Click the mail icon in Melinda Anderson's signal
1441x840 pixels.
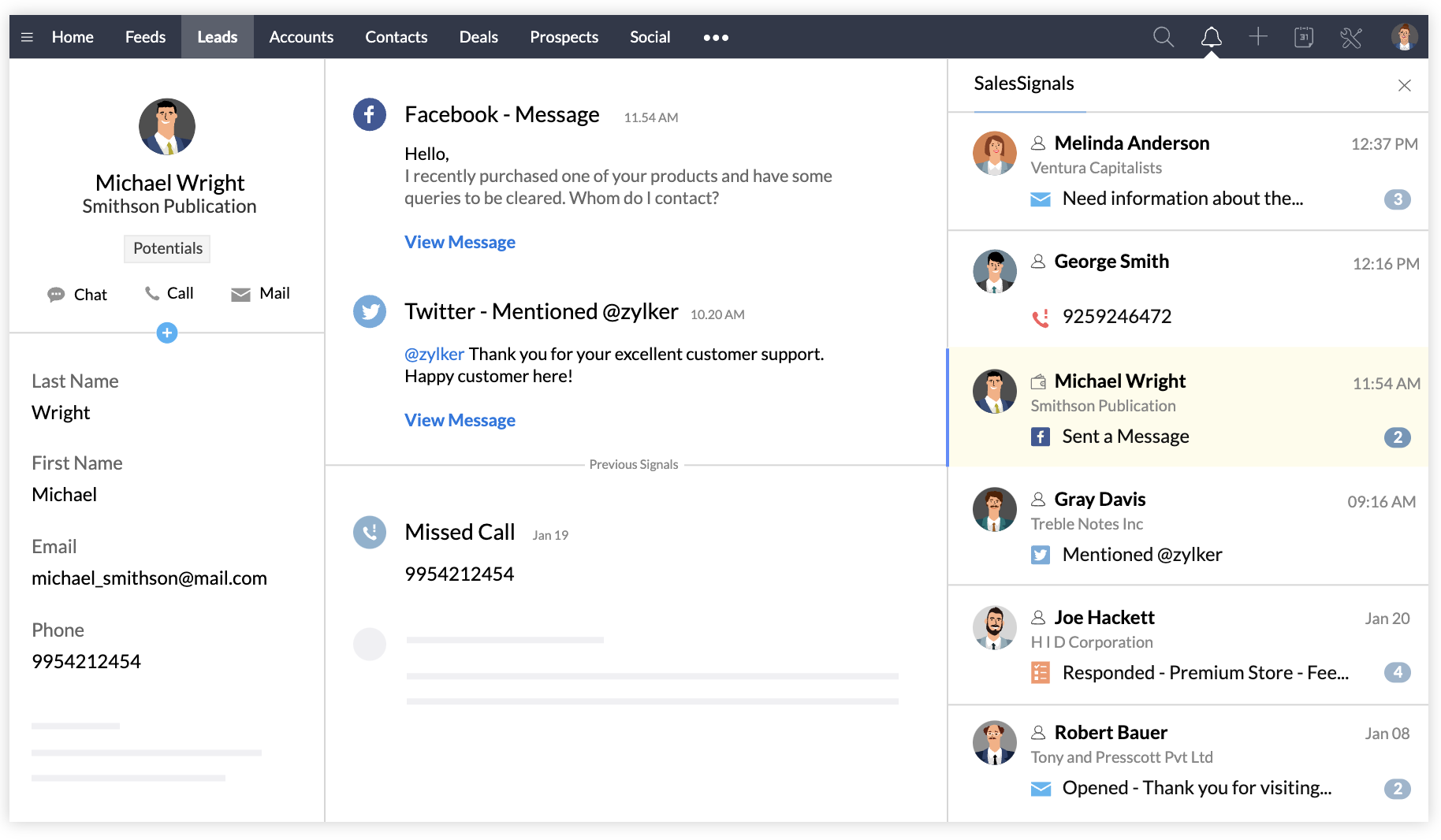pos(1041,199)
